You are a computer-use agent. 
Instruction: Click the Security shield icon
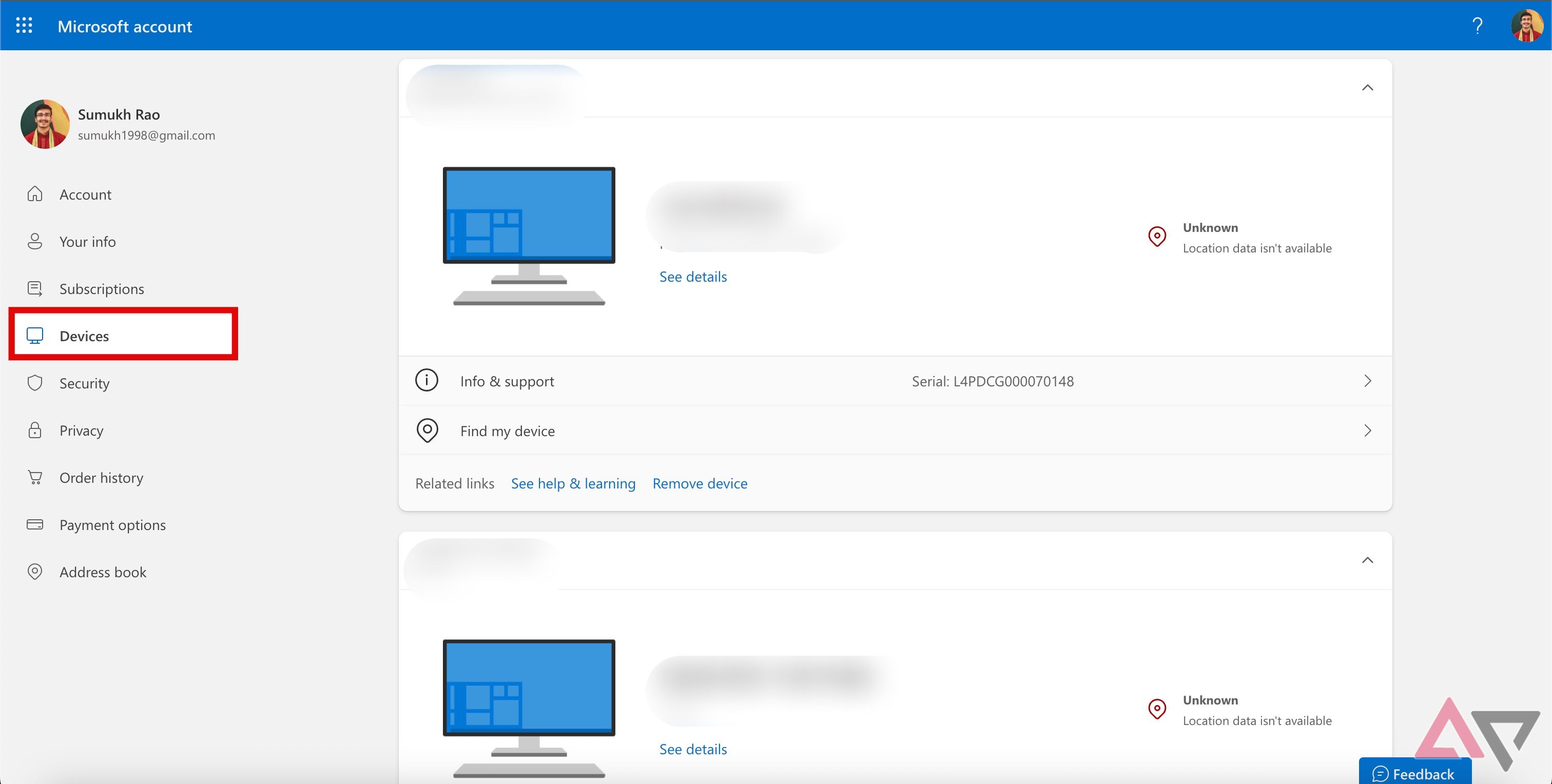(35, 383)
